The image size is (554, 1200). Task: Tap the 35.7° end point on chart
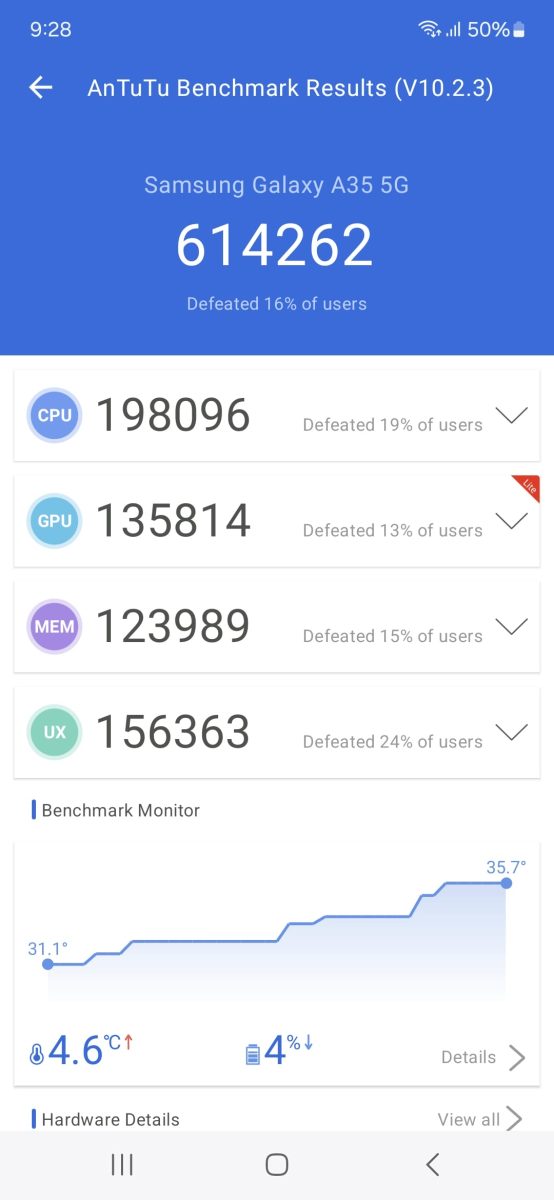click(x=506, y=882)
